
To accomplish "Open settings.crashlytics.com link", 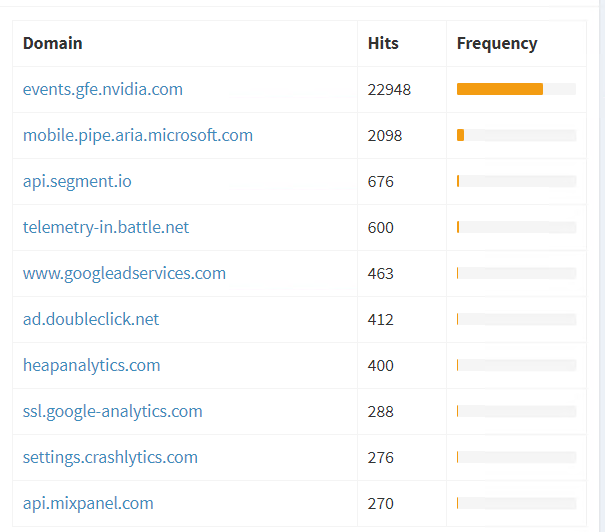I will (110, 457).
